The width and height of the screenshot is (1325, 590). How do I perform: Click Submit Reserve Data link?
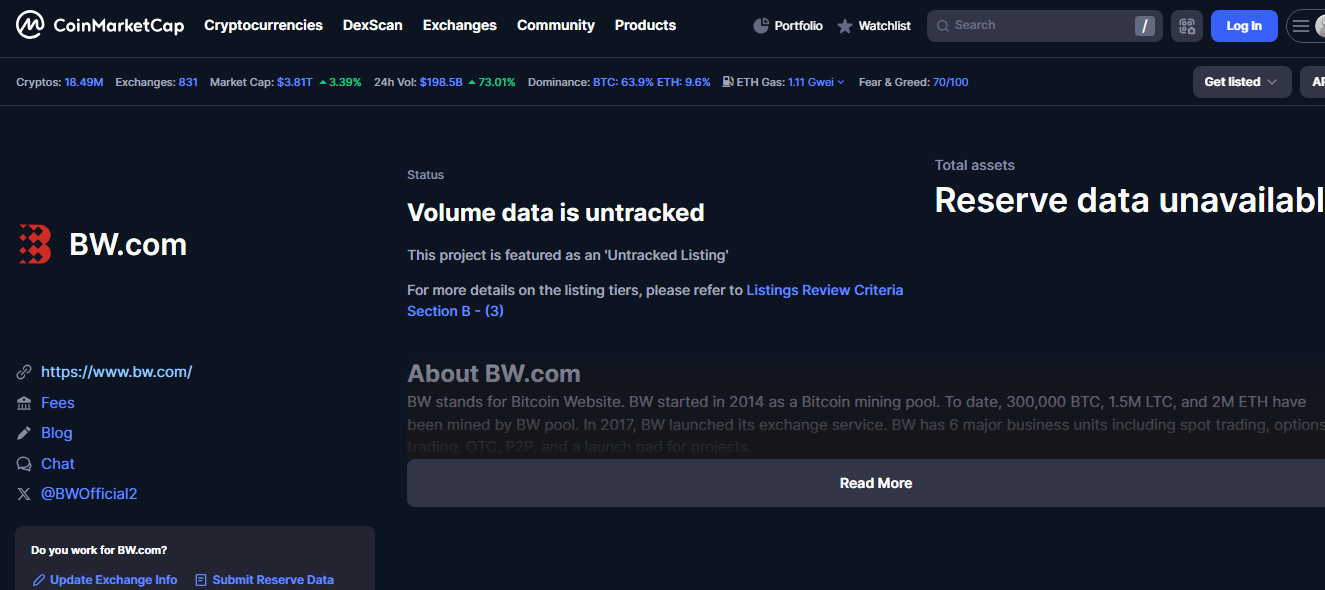273,580
